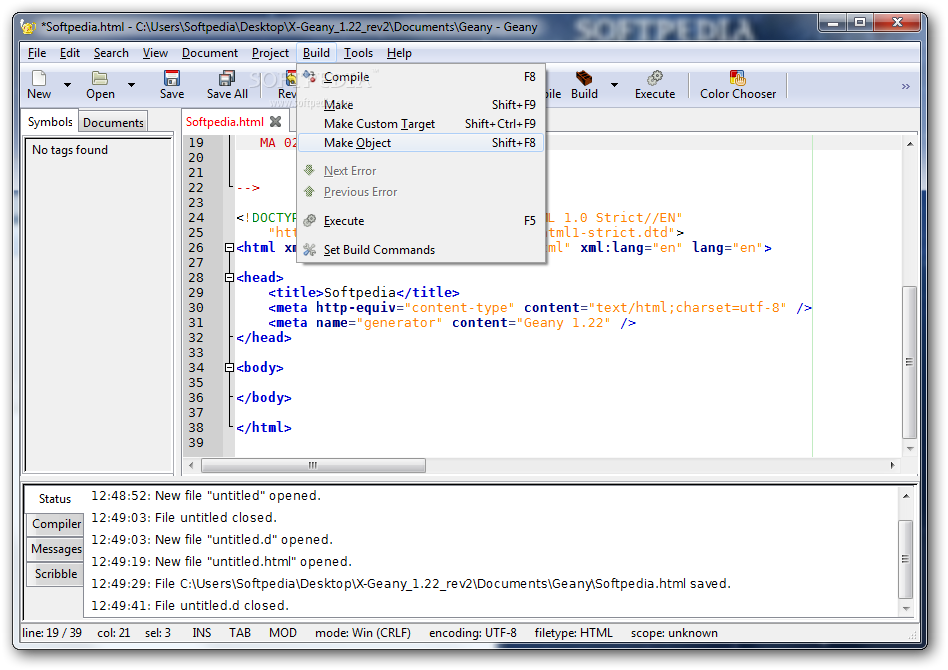The width and height of the screenshot is (948, 670).
Task: Click the editor vertical scrollbar thumb
Action: point(909,362)
